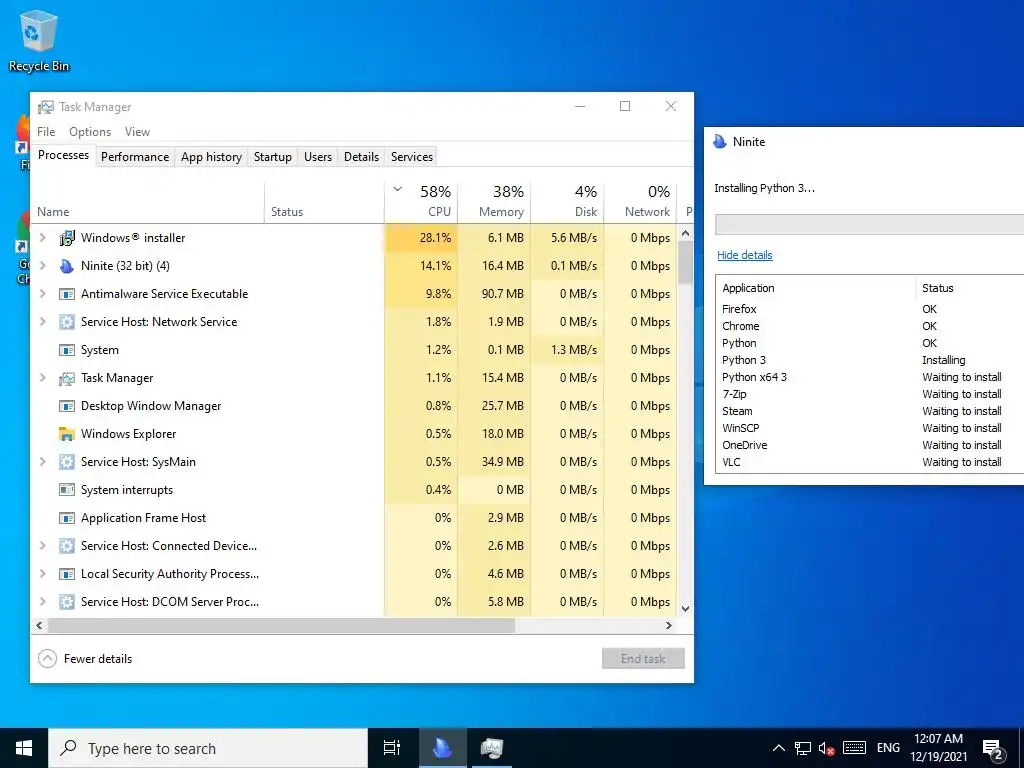1024x768 pixels.
Task: Click the scroll down arrow of process list
Action: pos(685,609)
